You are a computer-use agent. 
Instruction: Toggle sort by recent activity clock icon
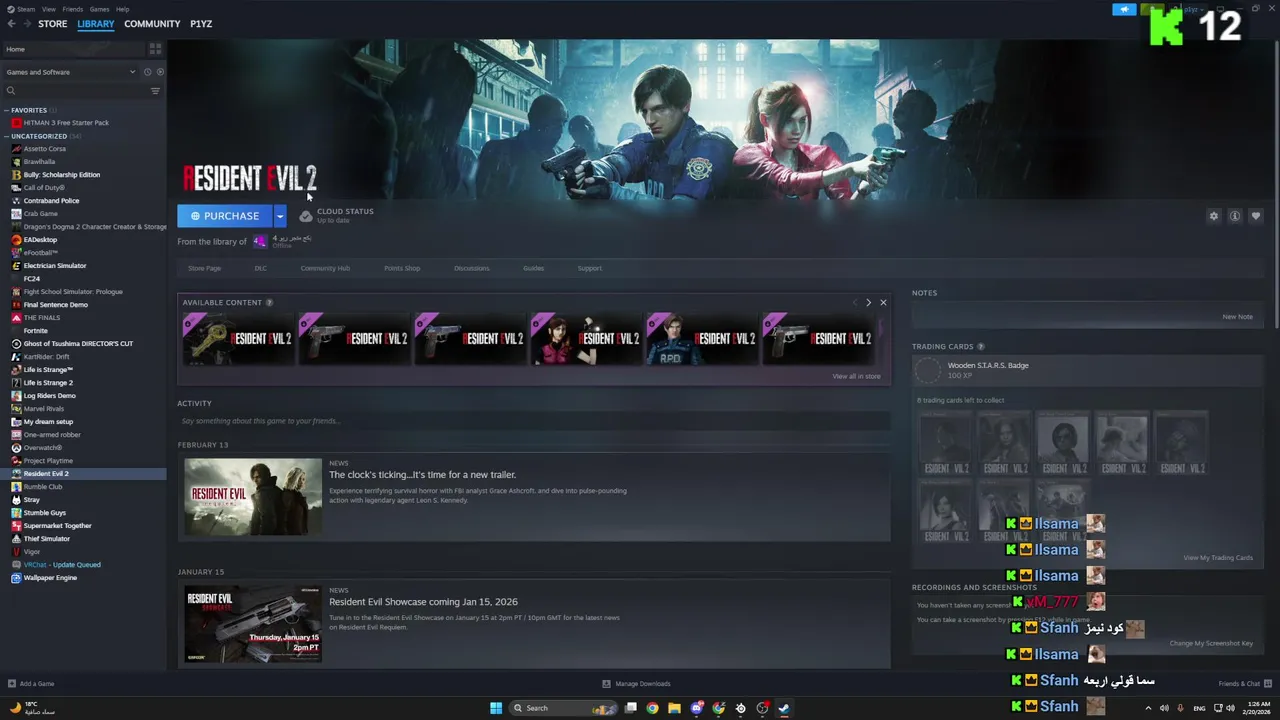coord(147,72)
